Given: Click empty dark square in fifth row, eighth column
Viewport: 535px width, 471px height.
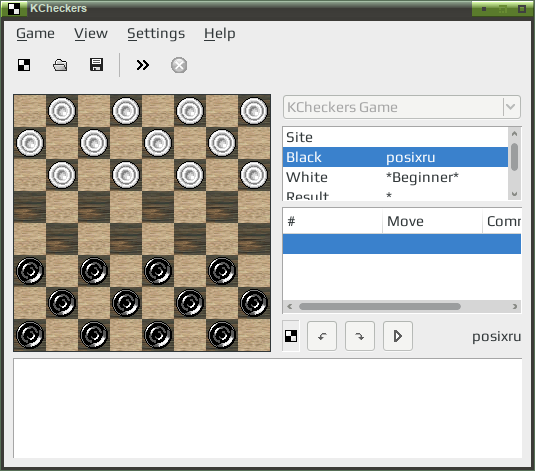Looking at the screenshot, I should tap(254, 239).
